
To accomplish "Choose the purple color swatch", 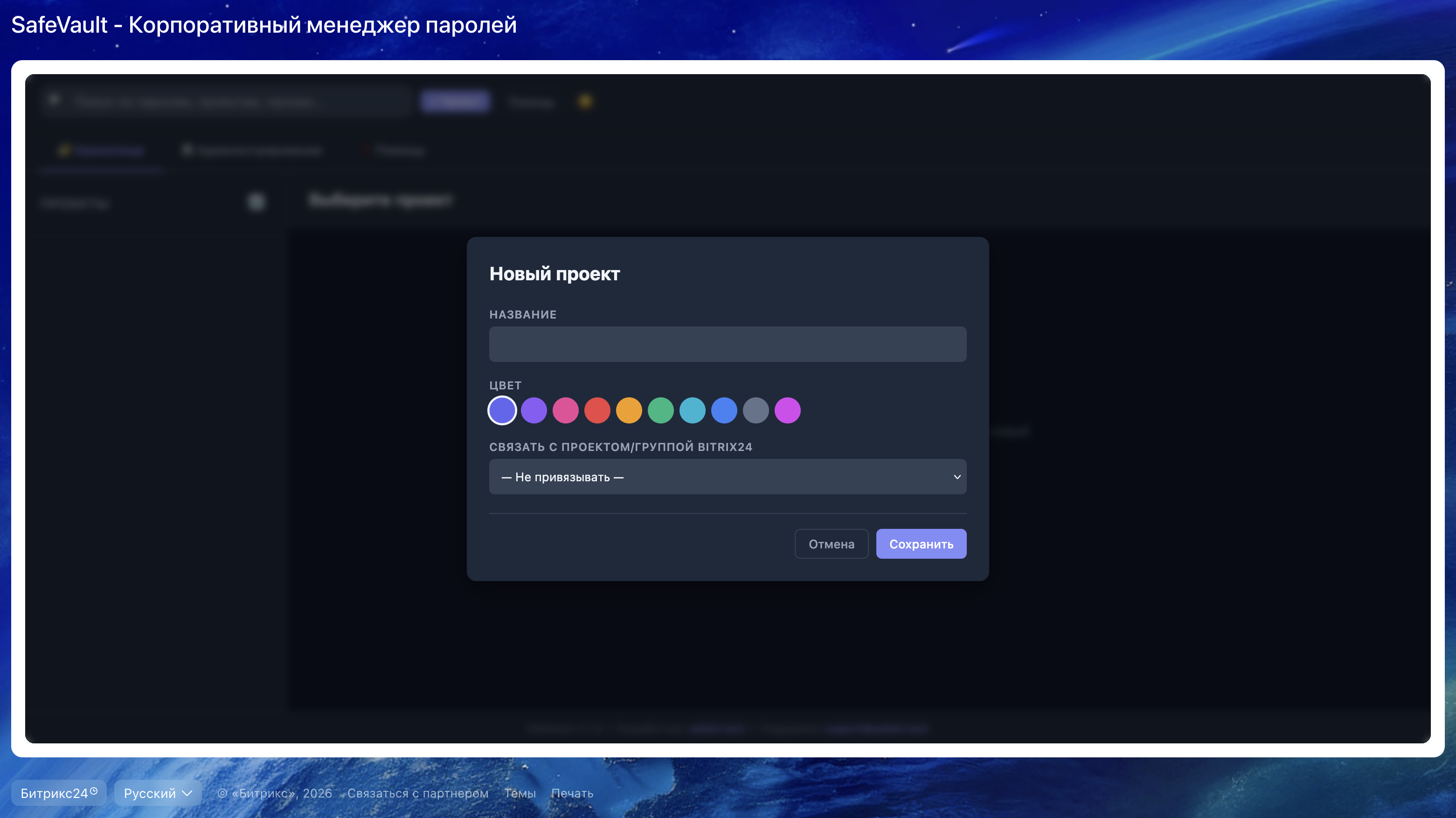I will tap(534, 410).
